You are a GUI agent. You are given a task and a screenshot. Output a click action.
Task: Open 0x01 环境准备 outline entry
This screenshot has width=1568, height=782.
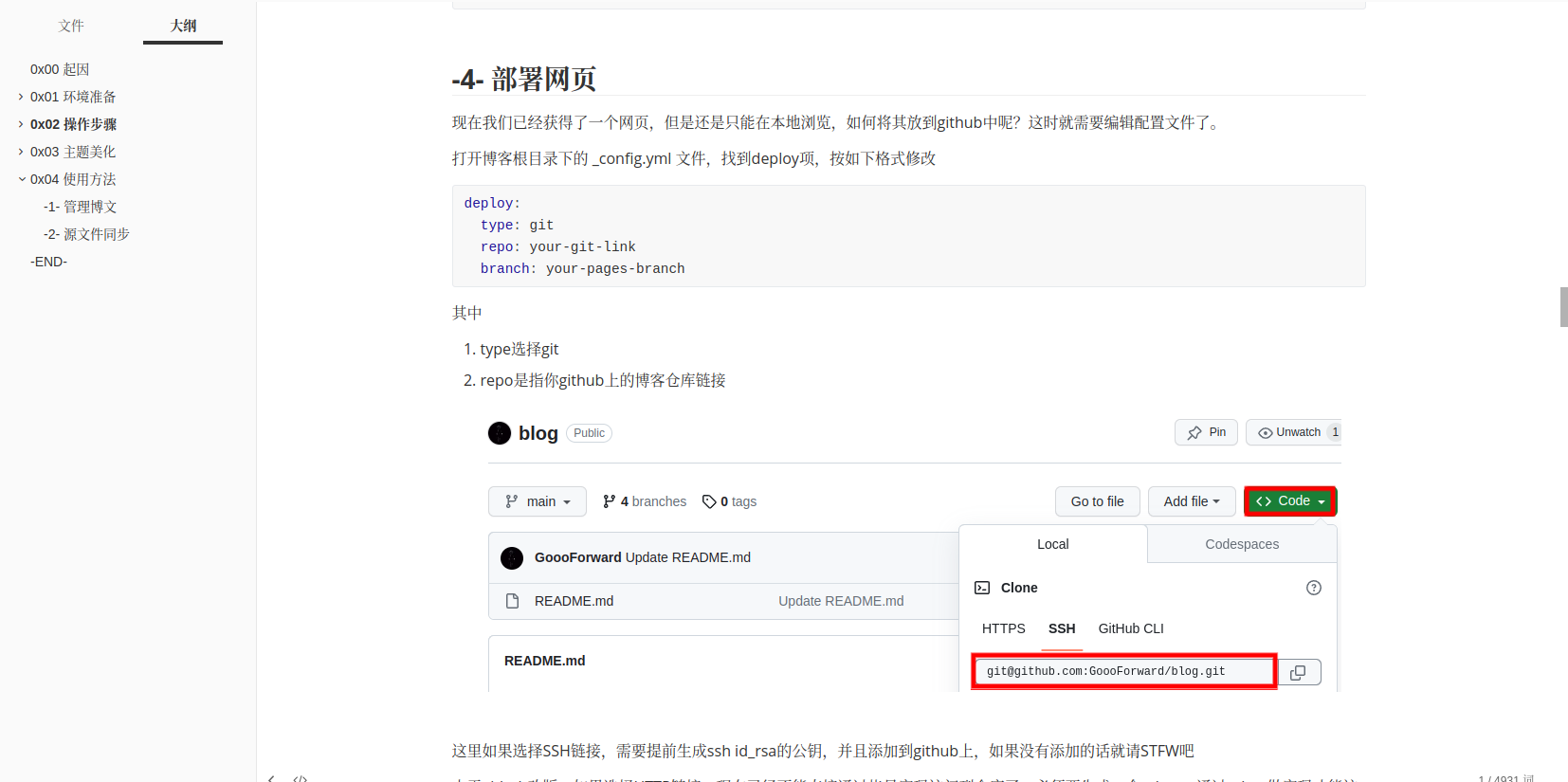click(x=73, y=97)
